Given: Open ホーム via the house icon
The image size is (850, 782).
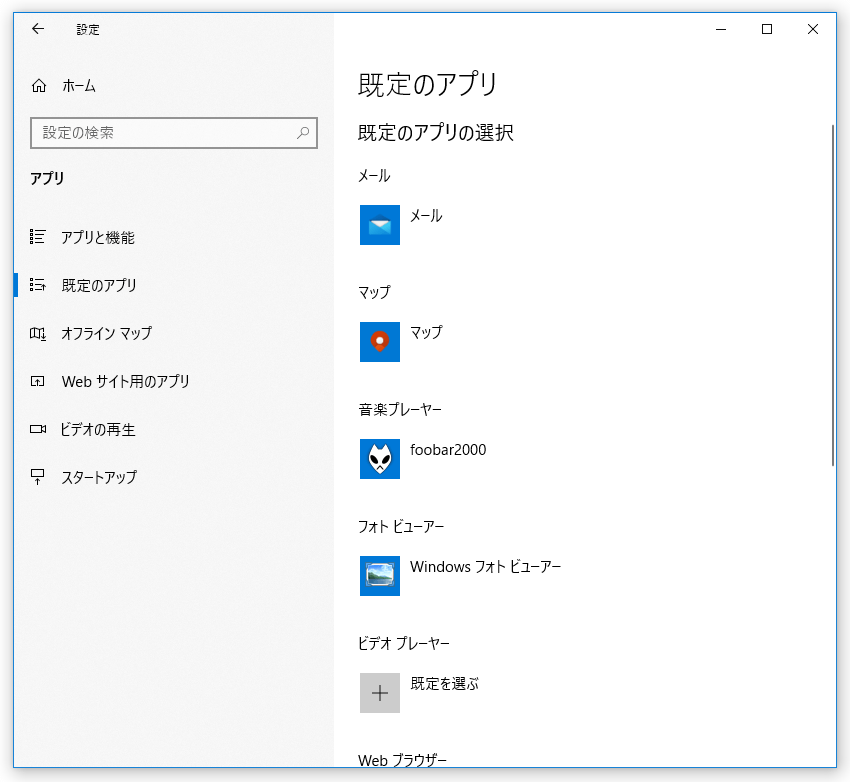Looking at the screenshot, I should 39,86.
